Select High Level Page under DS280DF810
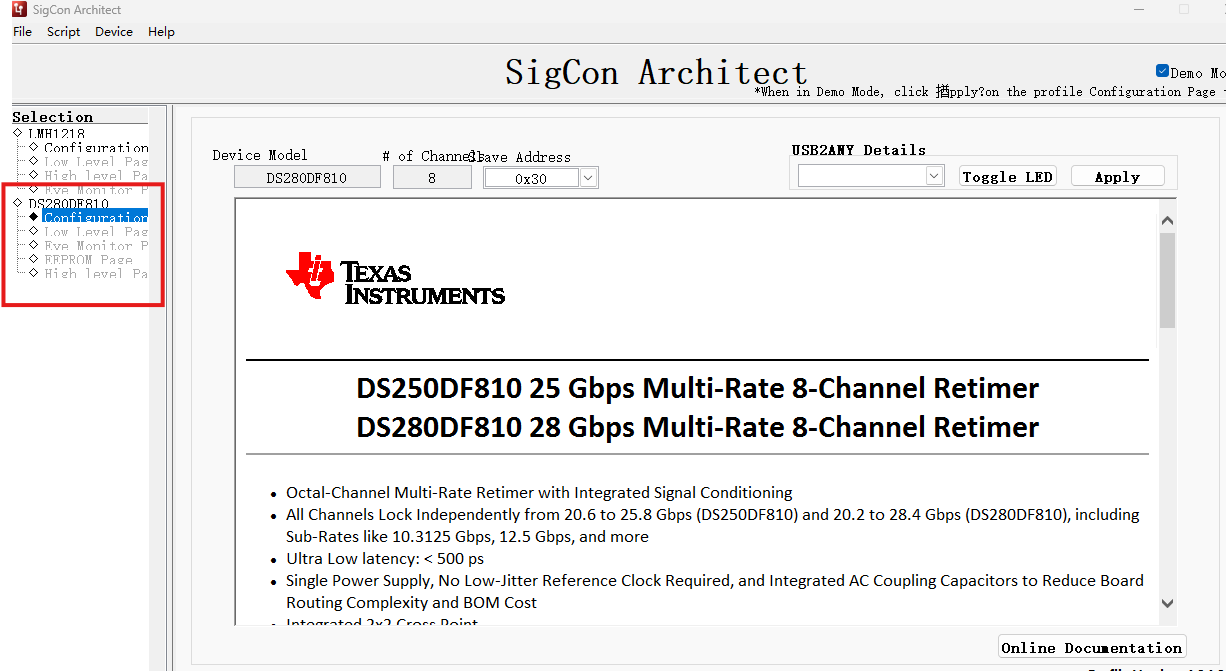 pos(96,273)
